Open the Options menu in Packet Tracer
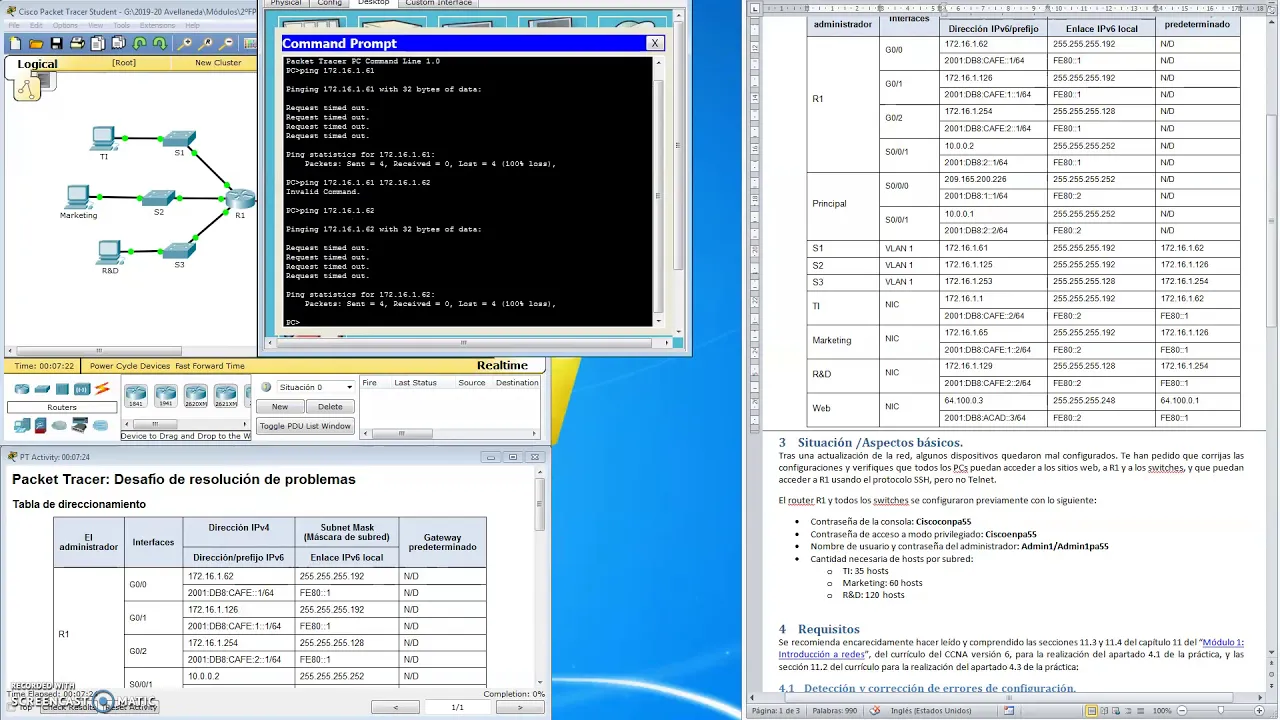Image resolution: width=1280 pixels, height=720 pixels. [65, 25]
